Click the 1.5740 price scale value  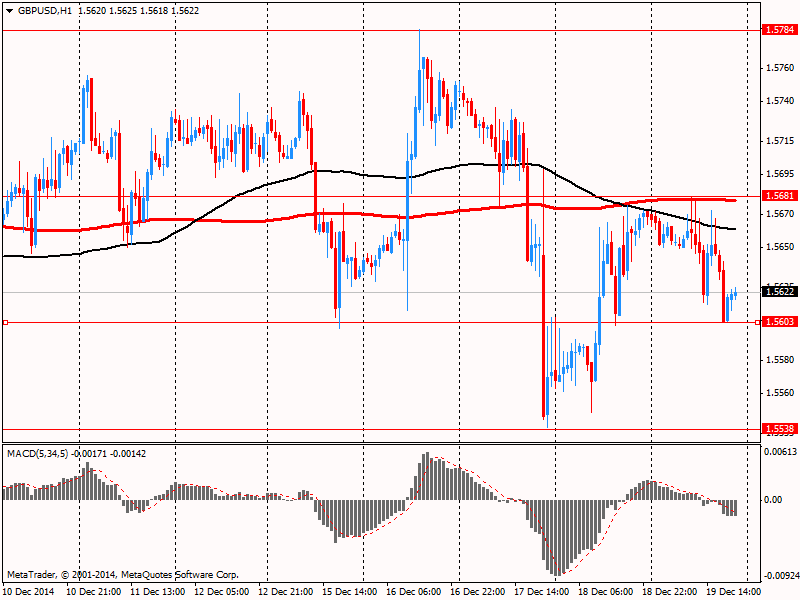781,101
